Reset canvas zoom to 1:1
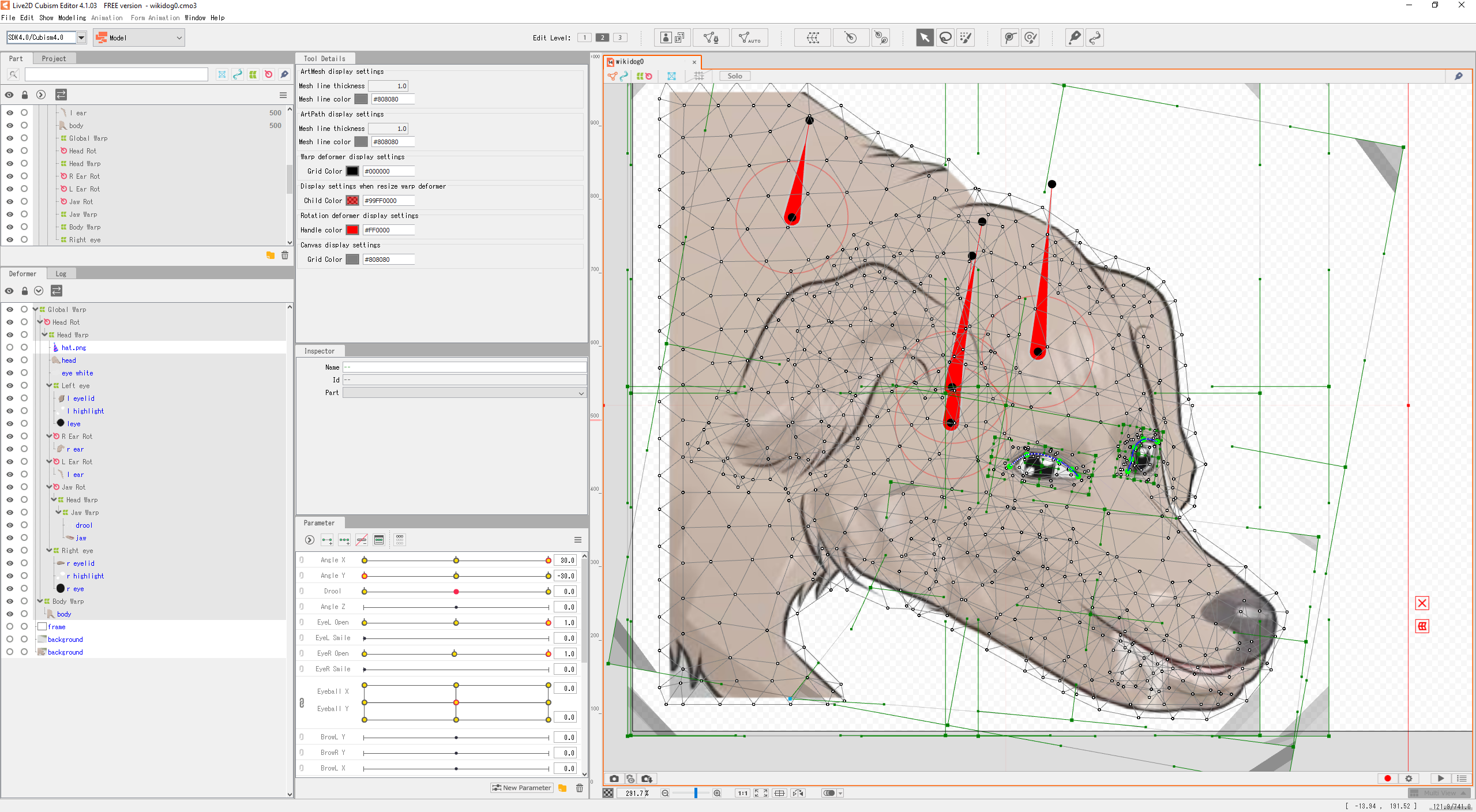The image size is (1476, 812). 742,794
